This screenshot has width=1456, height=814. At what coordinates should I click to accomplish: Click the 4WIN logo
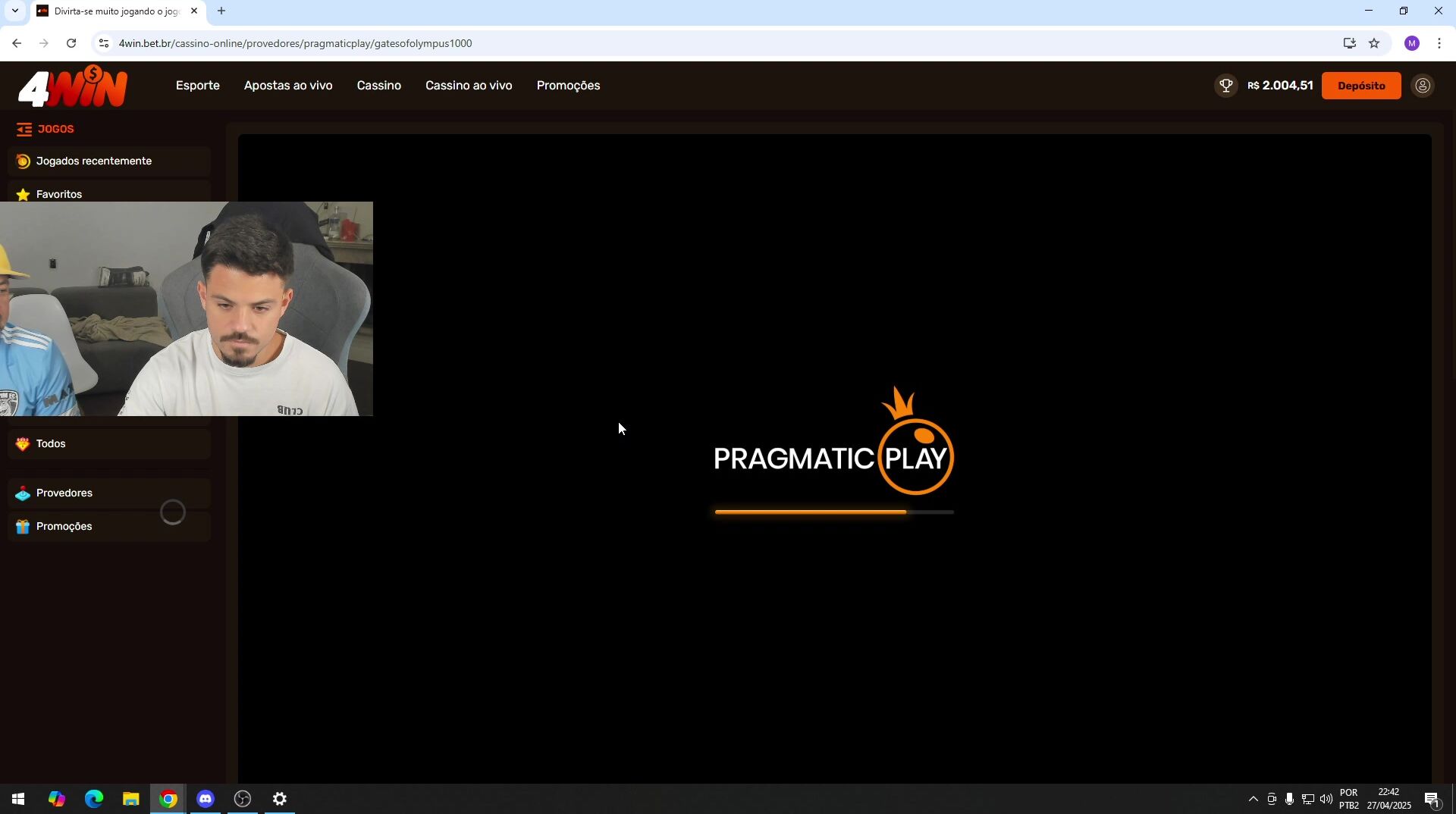(73, 86)
